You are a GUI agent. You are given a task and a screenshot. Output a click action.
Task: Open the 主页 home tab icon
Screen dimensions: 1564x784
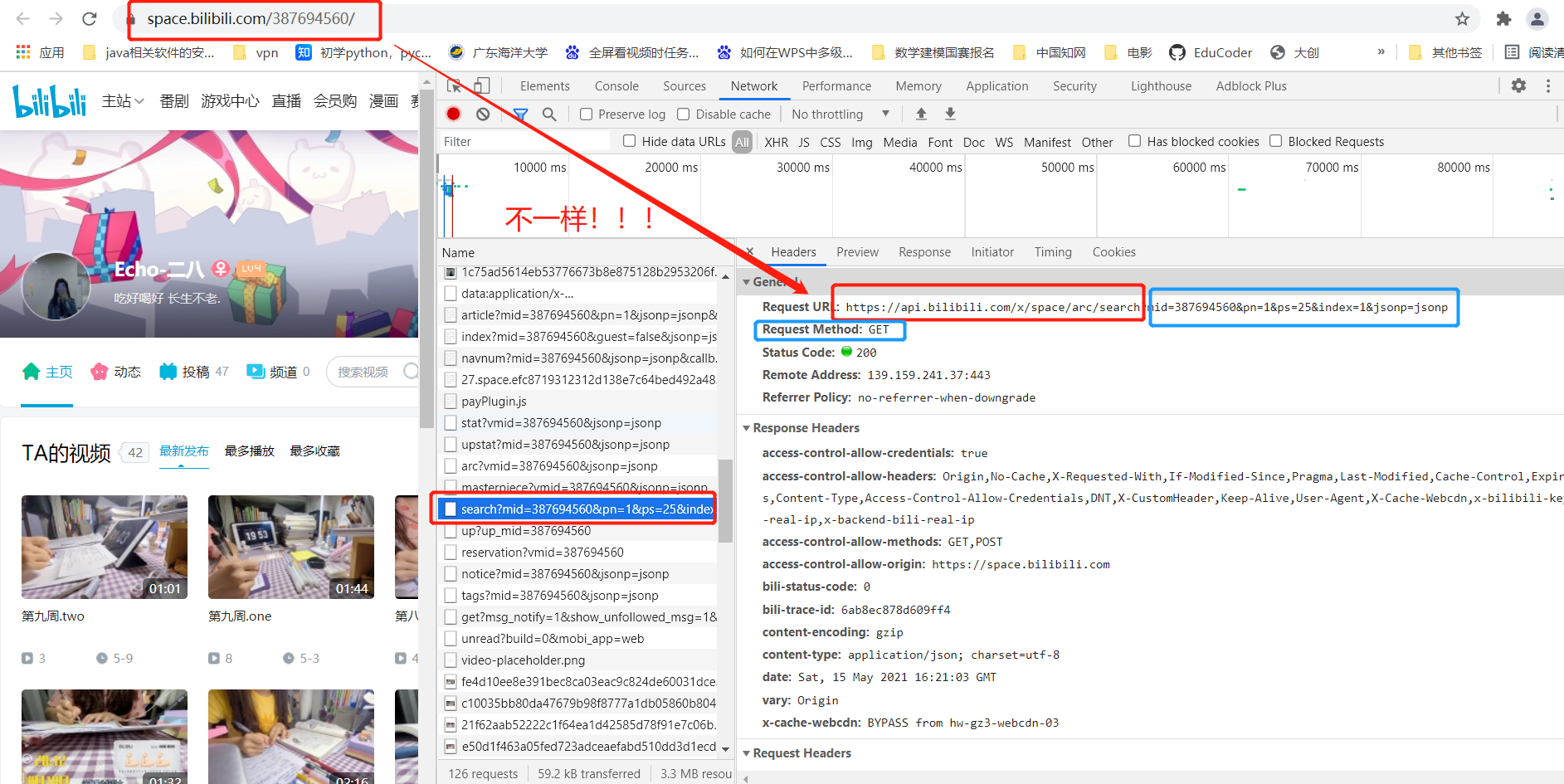coord(32,372)
